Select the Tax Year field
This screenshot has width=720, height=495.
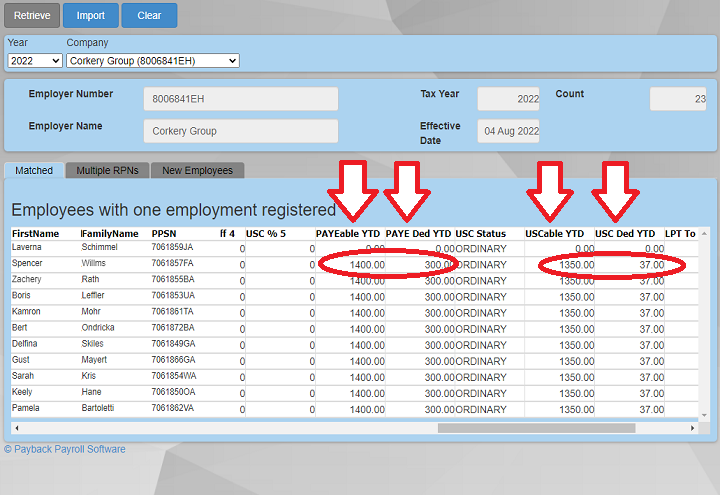(x=509, y=99)
